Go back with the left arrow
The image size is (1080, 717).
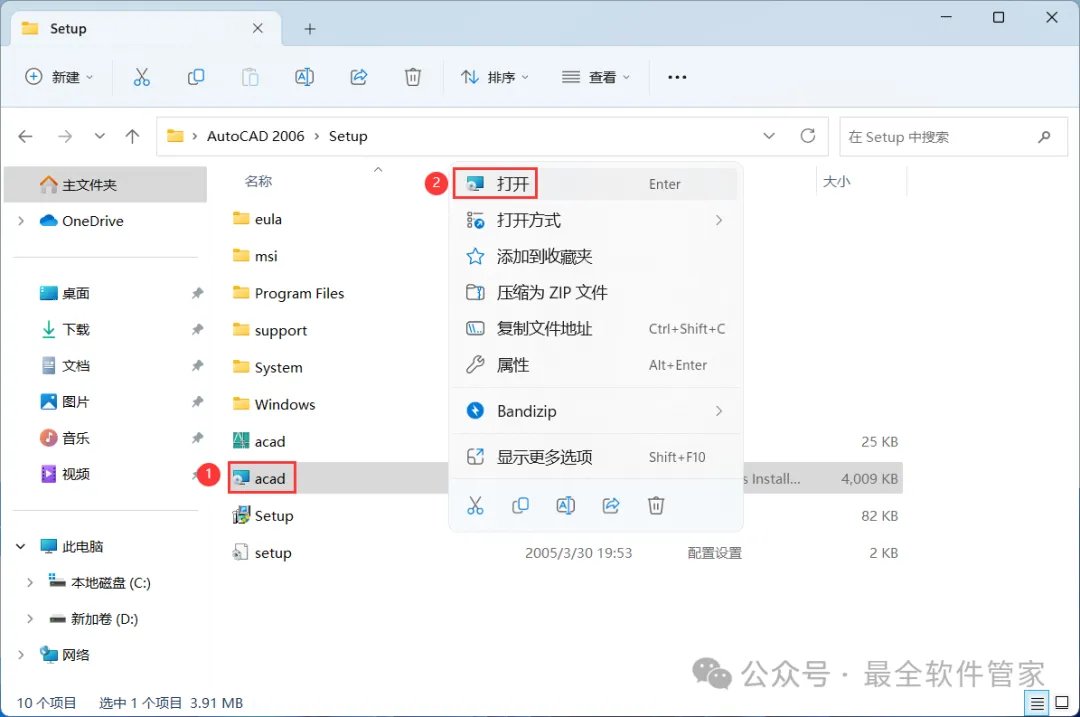point(25,136)
